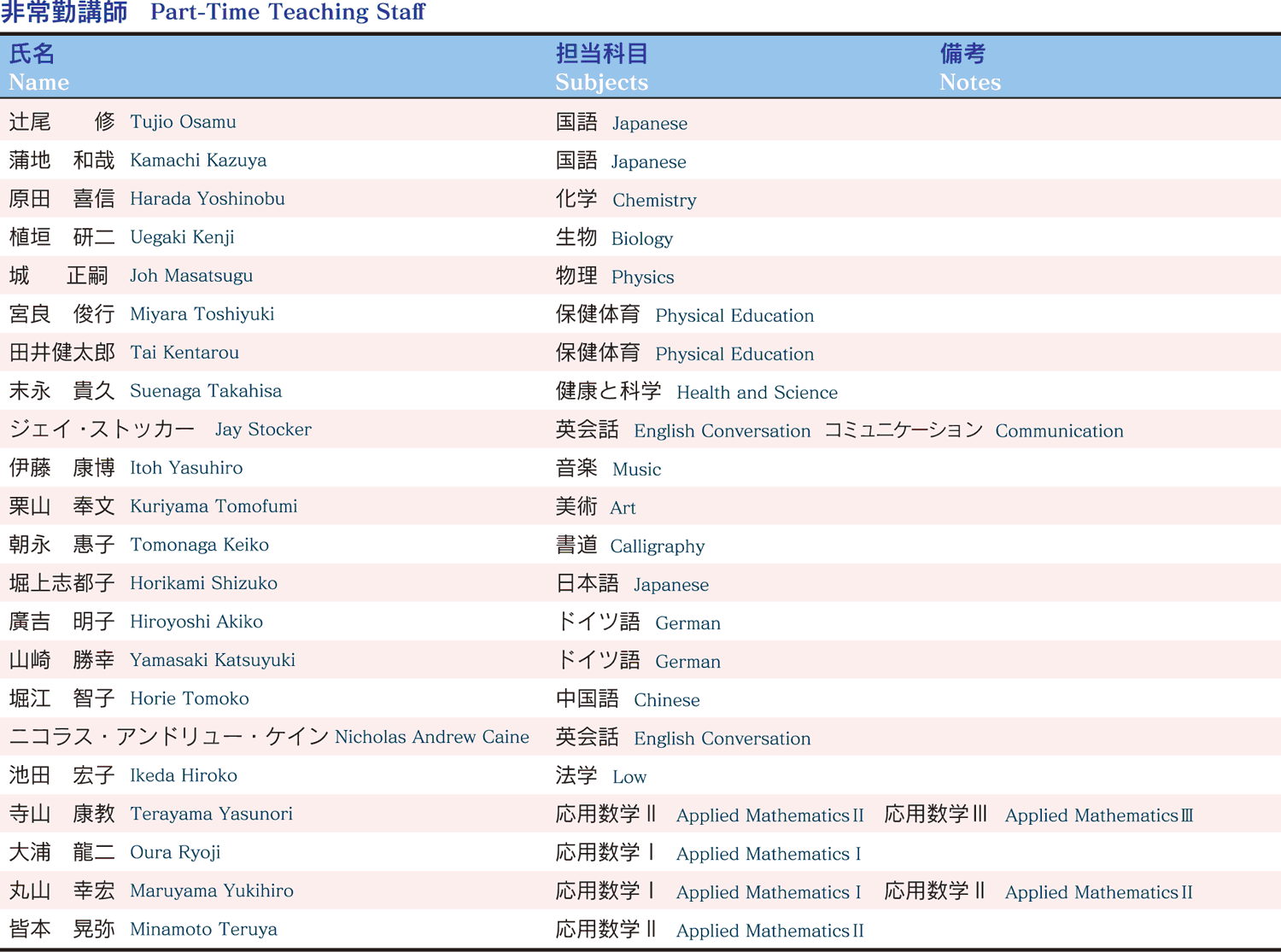Click the subject 'Calligraphy'
The height and width of the screenshot is (952, 1281).
point(658,546)
